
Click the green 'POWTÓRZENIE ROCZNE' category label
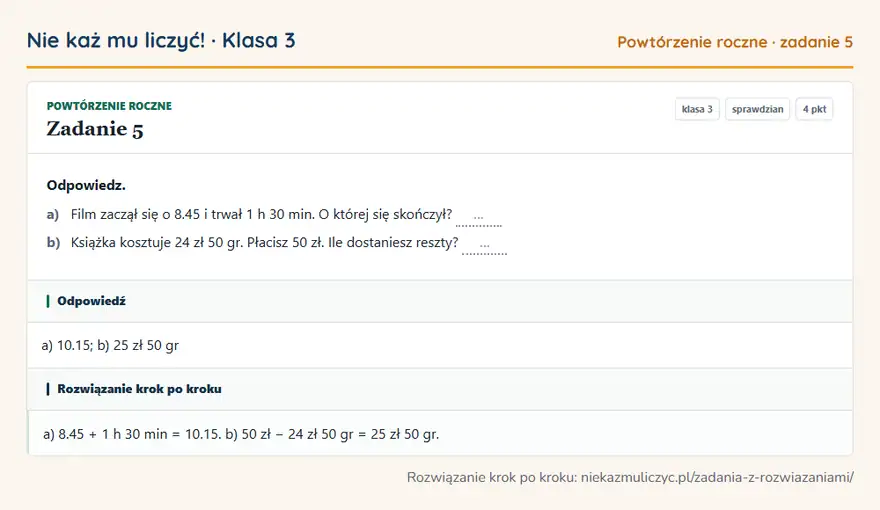pyautogui.click(x=109, y=106)
